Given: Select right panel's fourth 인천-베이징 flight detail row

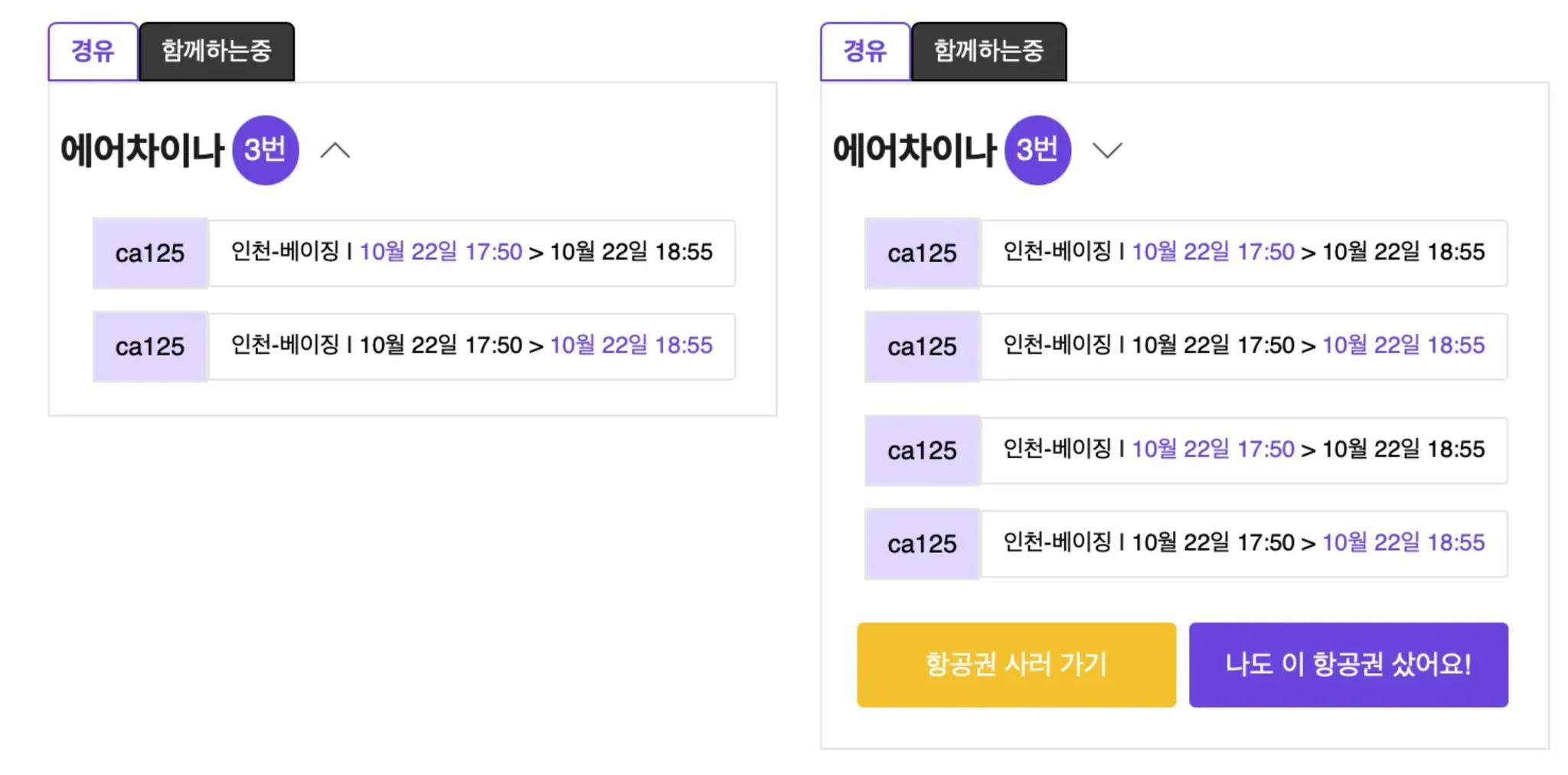Looking at the screenshot, I should (1243, 544).
